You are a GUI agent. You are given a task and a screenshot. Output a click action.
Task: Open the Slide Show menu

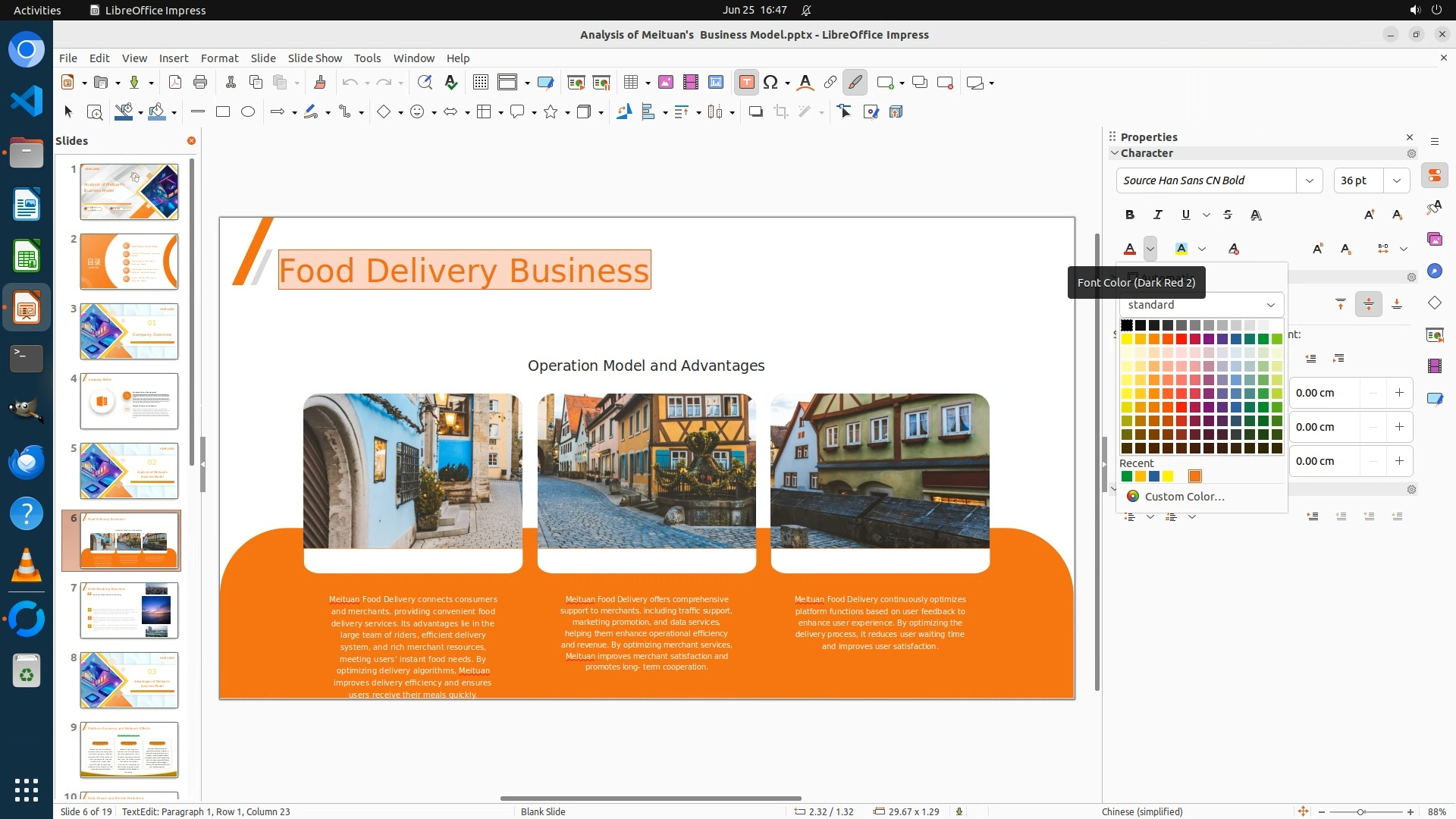[314, 58]
